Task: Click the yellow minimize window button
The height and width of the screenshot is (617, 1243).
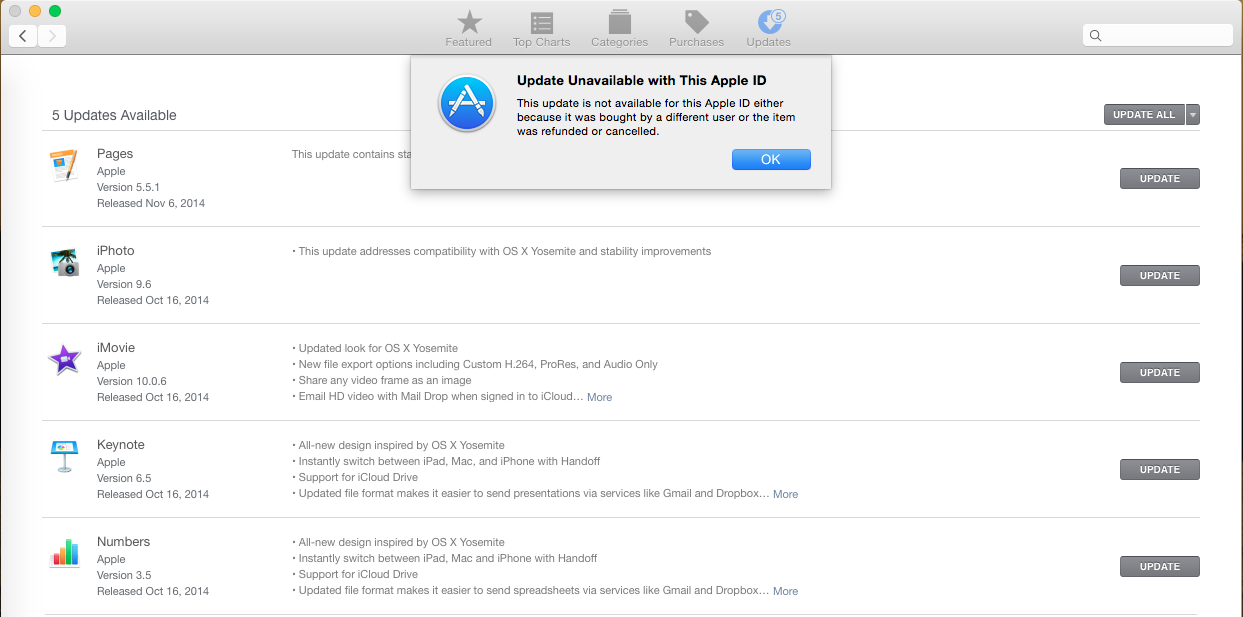Action: (x=35, y=11)
